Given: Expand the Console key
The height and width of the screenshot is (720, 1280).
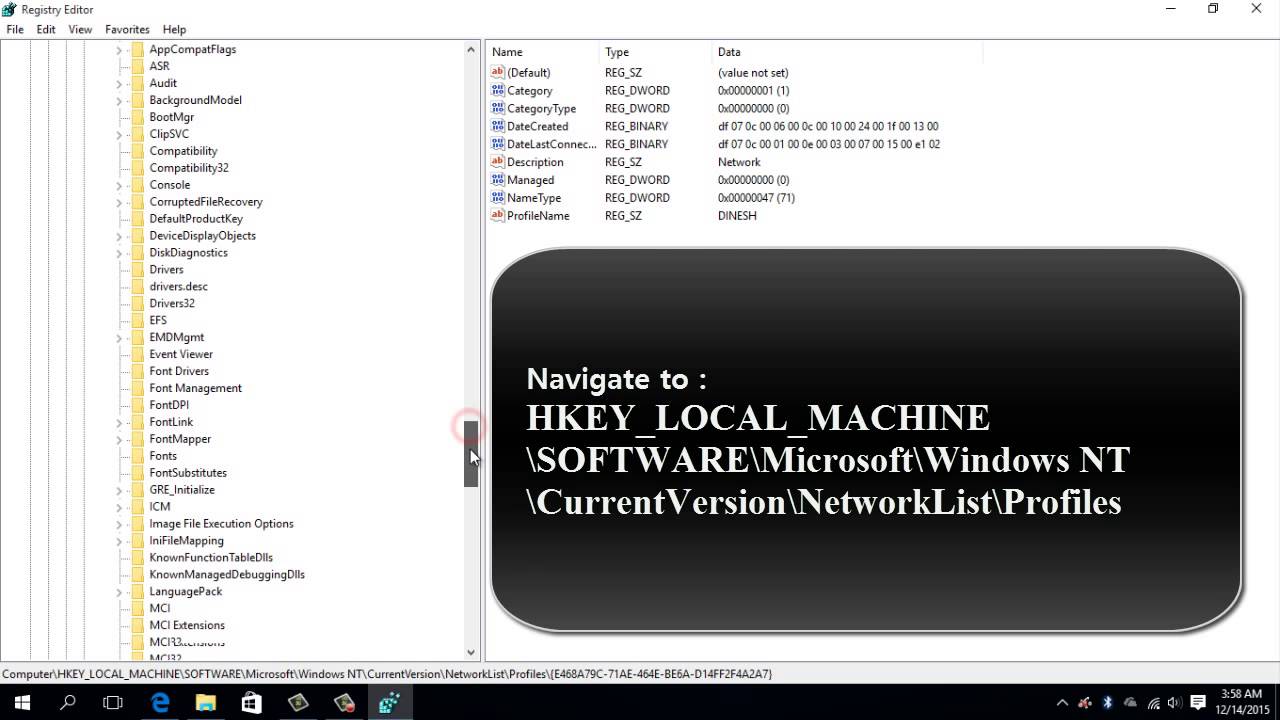Looking at the screenshot, I should coord(119,186).
